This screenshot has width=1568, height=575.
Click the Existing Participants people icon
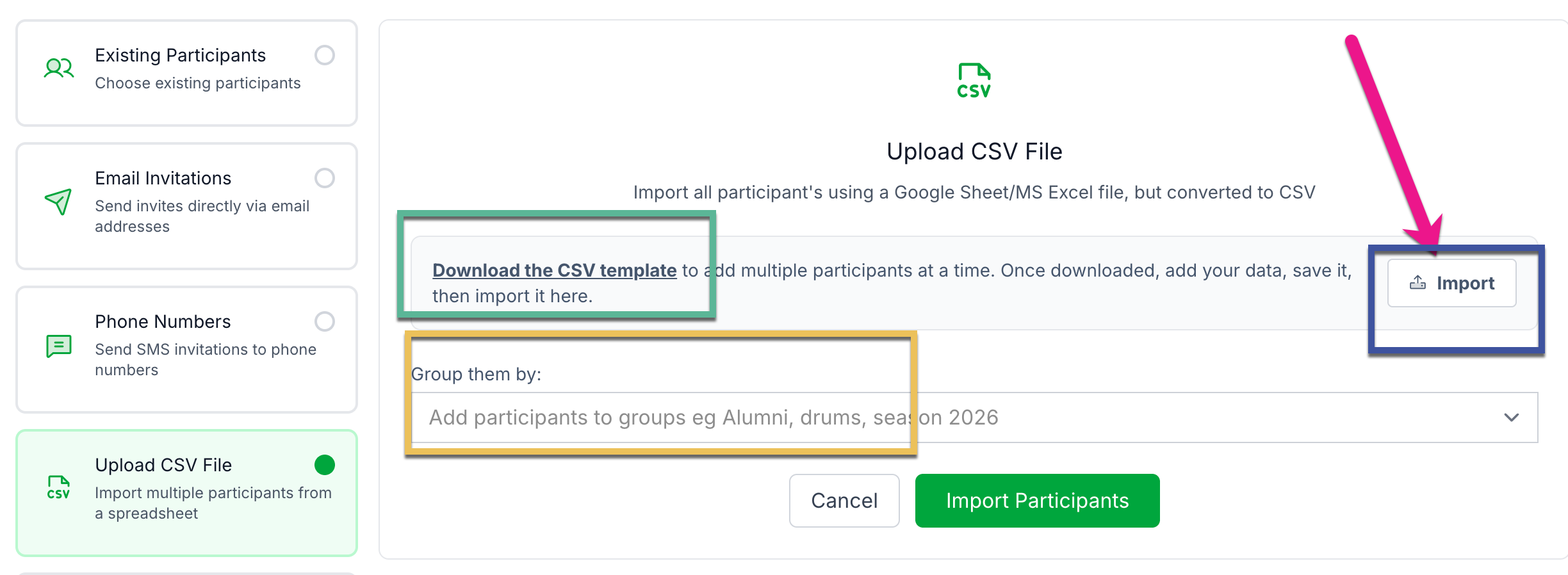click(59, 68)
